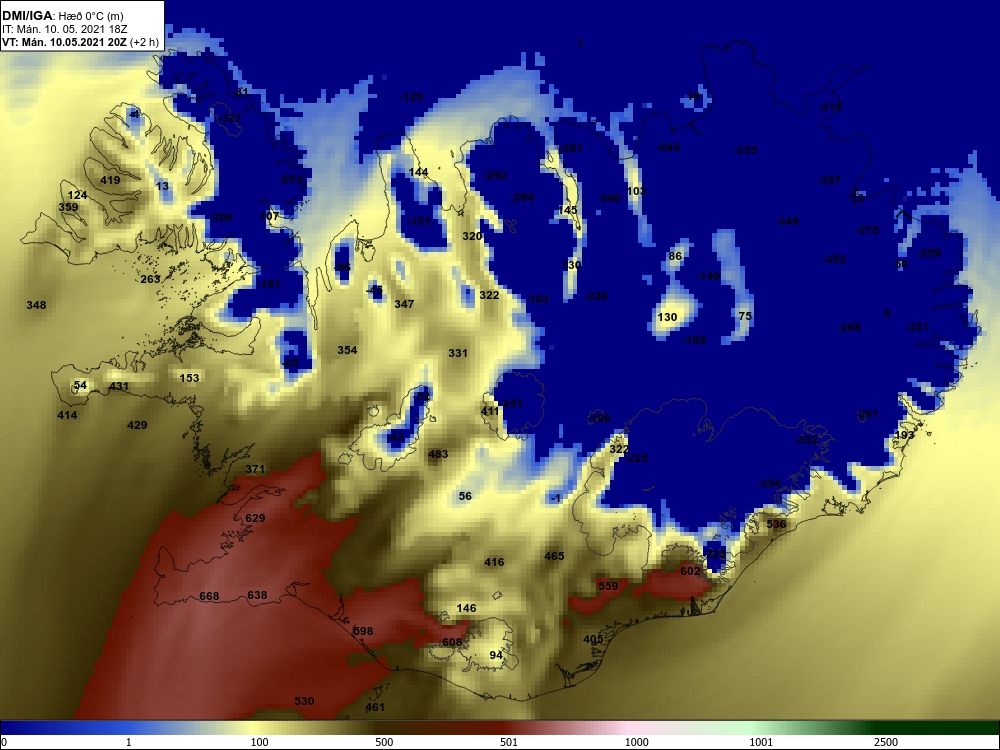Click the map value '347'
The width and height of the screenshot is (1000, 750).
(x=404, y=304)
